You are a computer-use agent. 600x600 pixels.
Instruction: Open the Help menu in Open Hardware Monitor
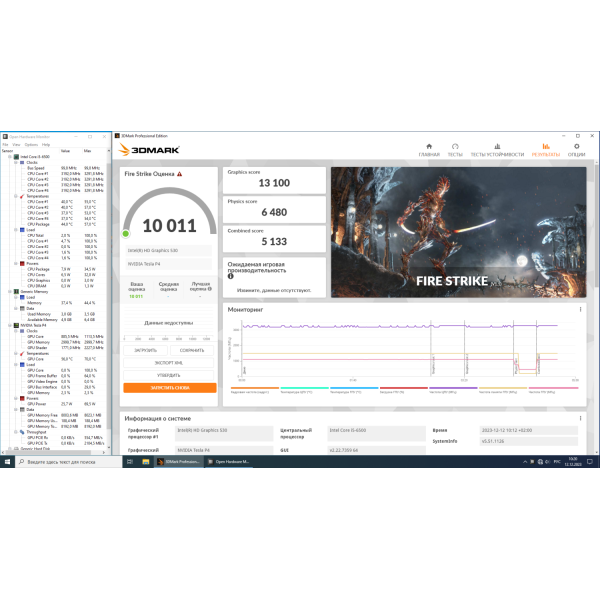(x=46, y=145)
